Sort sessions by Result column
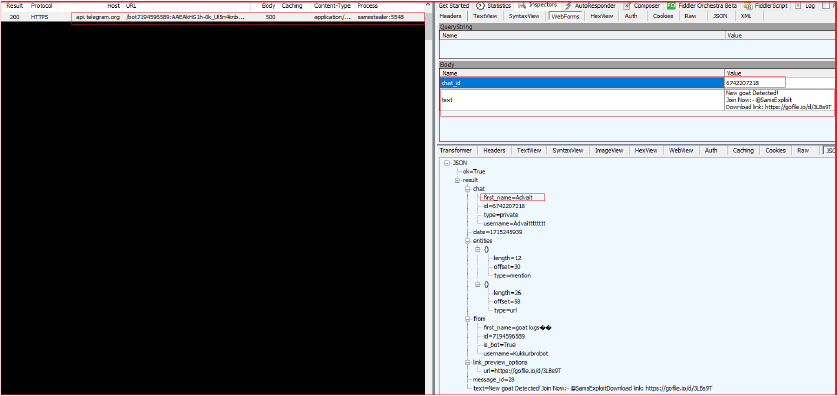This screenshot has height=396, width=838. click(x=14, y=6)
